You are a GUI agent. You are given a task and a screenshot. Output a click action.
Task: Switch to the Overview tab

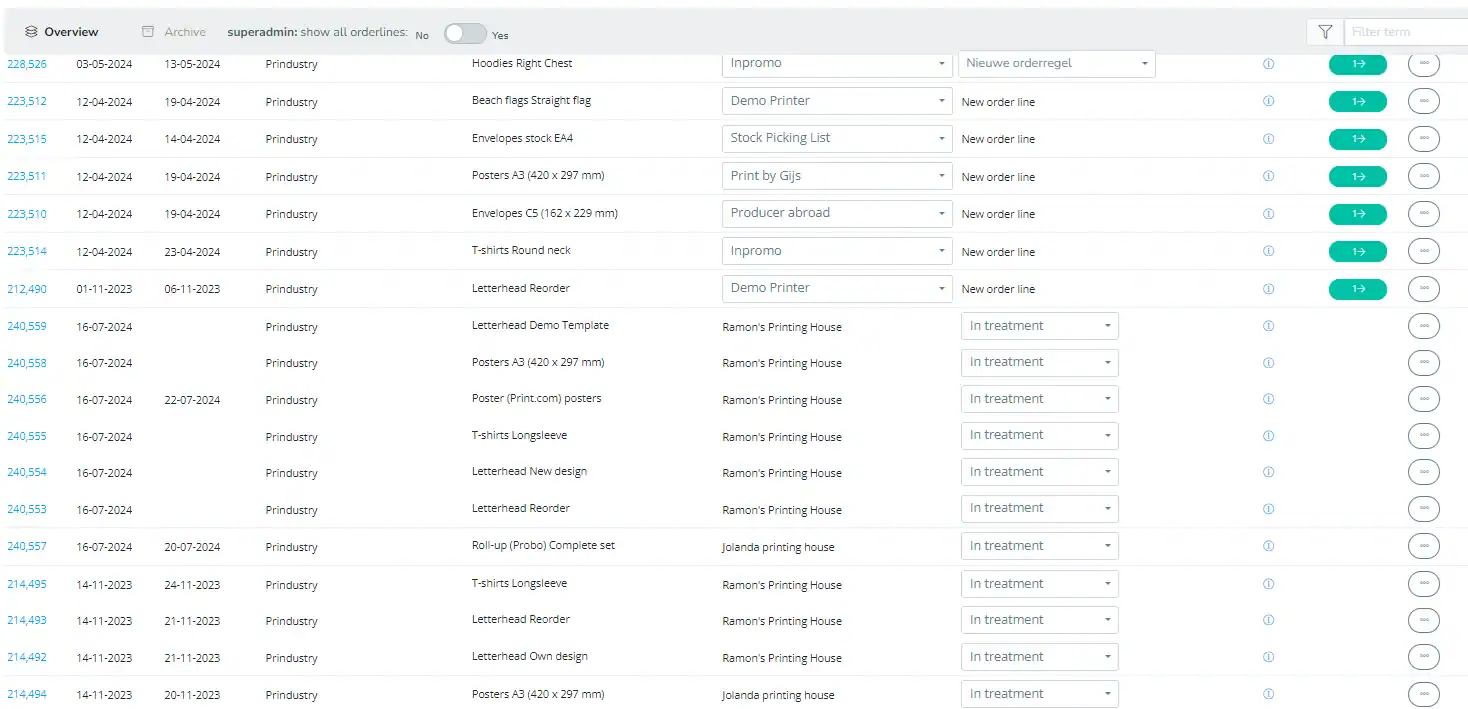click(x=62, y=32)
